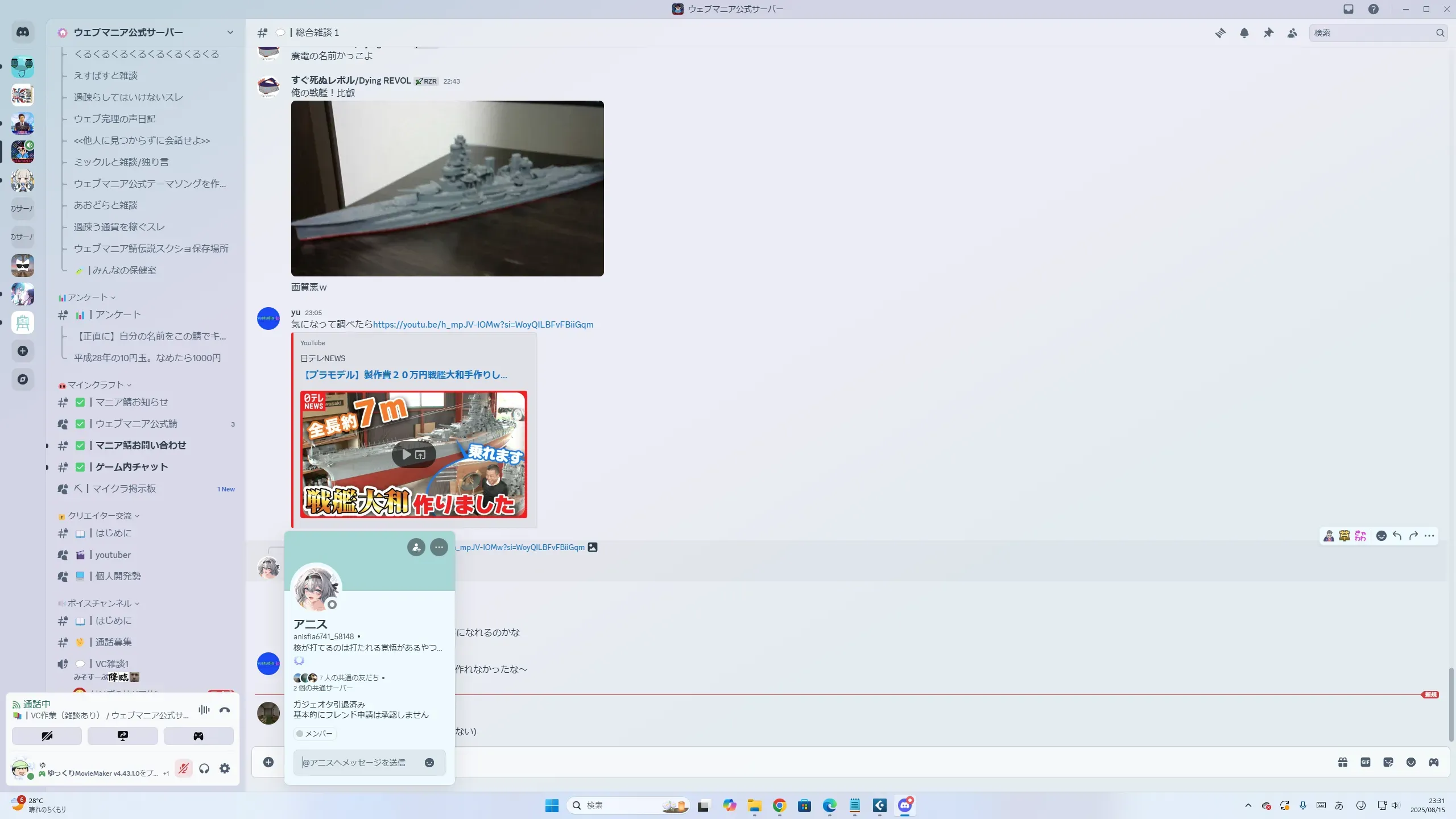The width and height of the screenshot is (1456, 819).
Task: Toggle microphone mute in user panel
Action: (183, 769)
